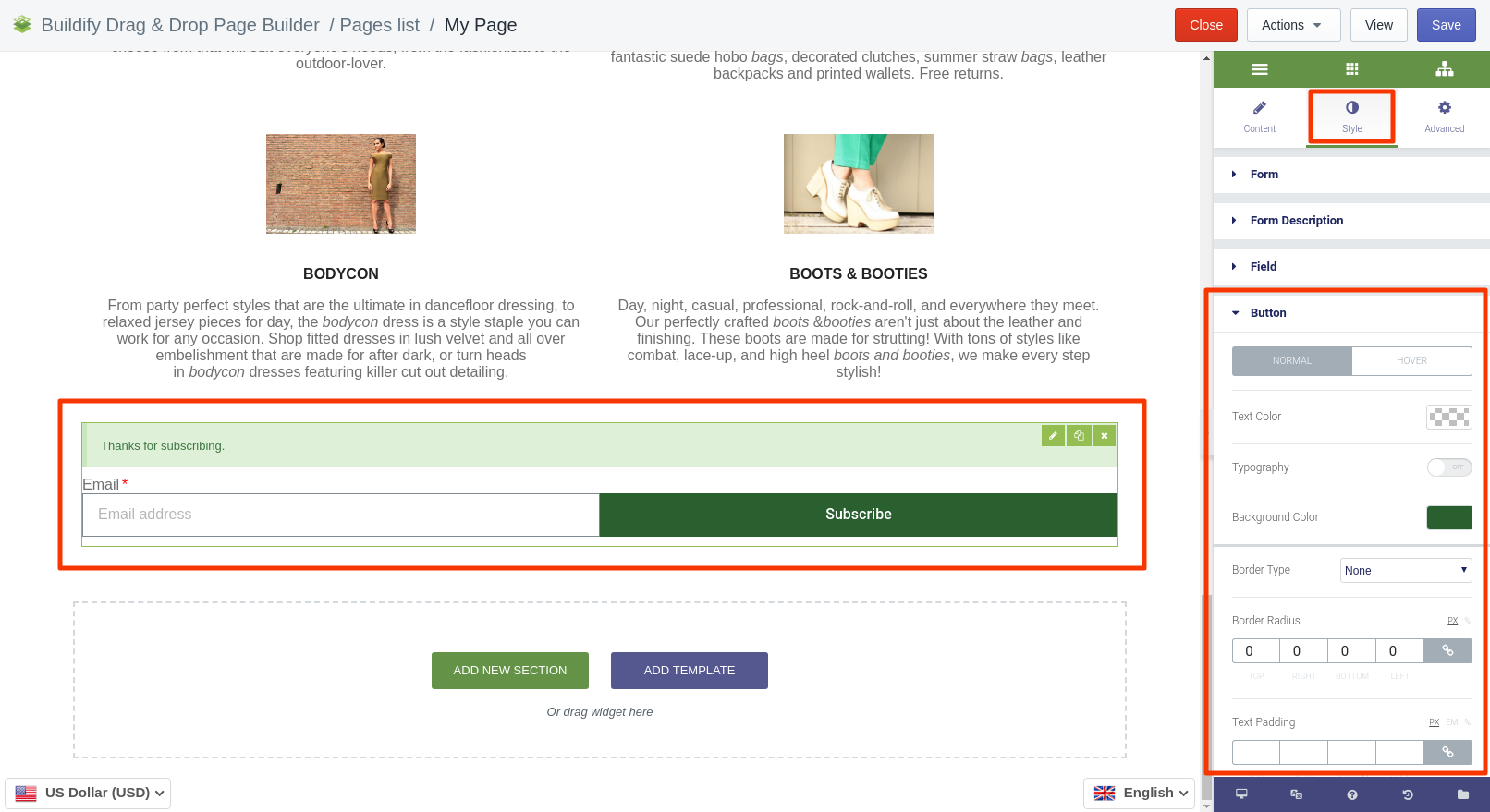This screenshot has height=812, width=1490.
Task: Open the language translation icon in footer
Action: (x=1296, y=794)
